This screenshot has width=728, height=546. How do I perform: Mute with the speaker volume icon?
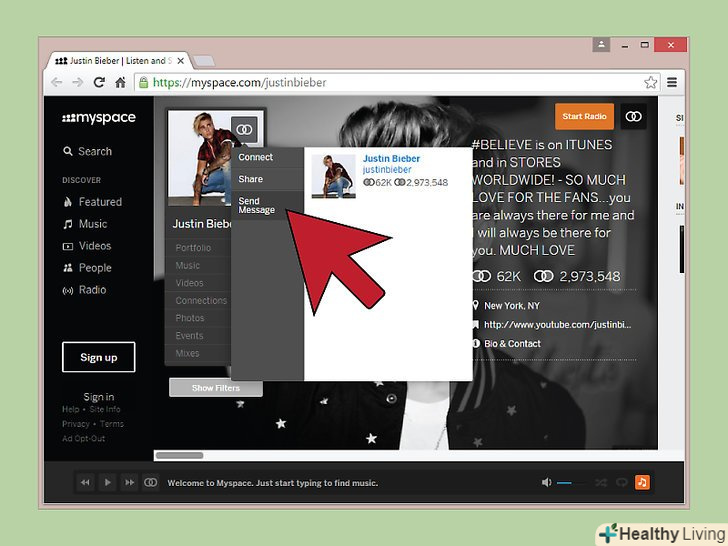tap(546, 483)
